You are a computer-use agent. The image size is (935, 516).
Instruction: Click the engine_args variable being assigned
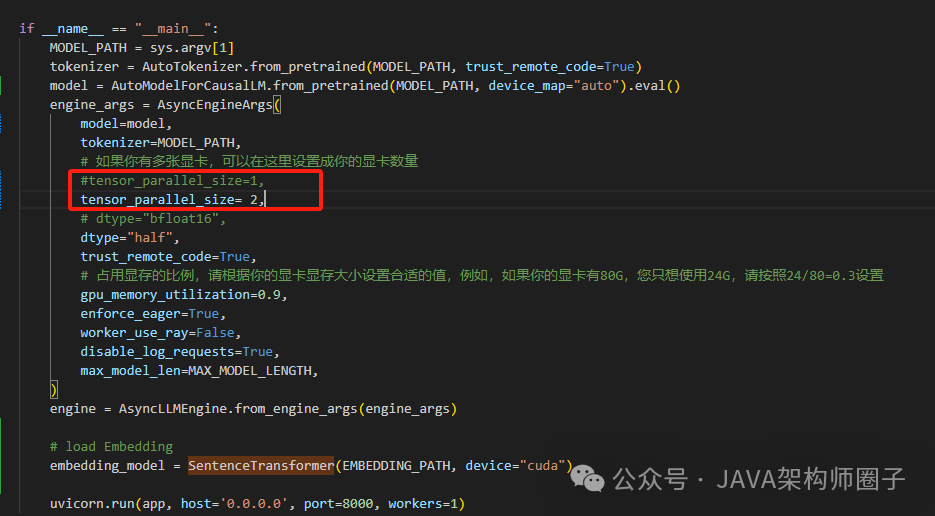tap(92, 105)
